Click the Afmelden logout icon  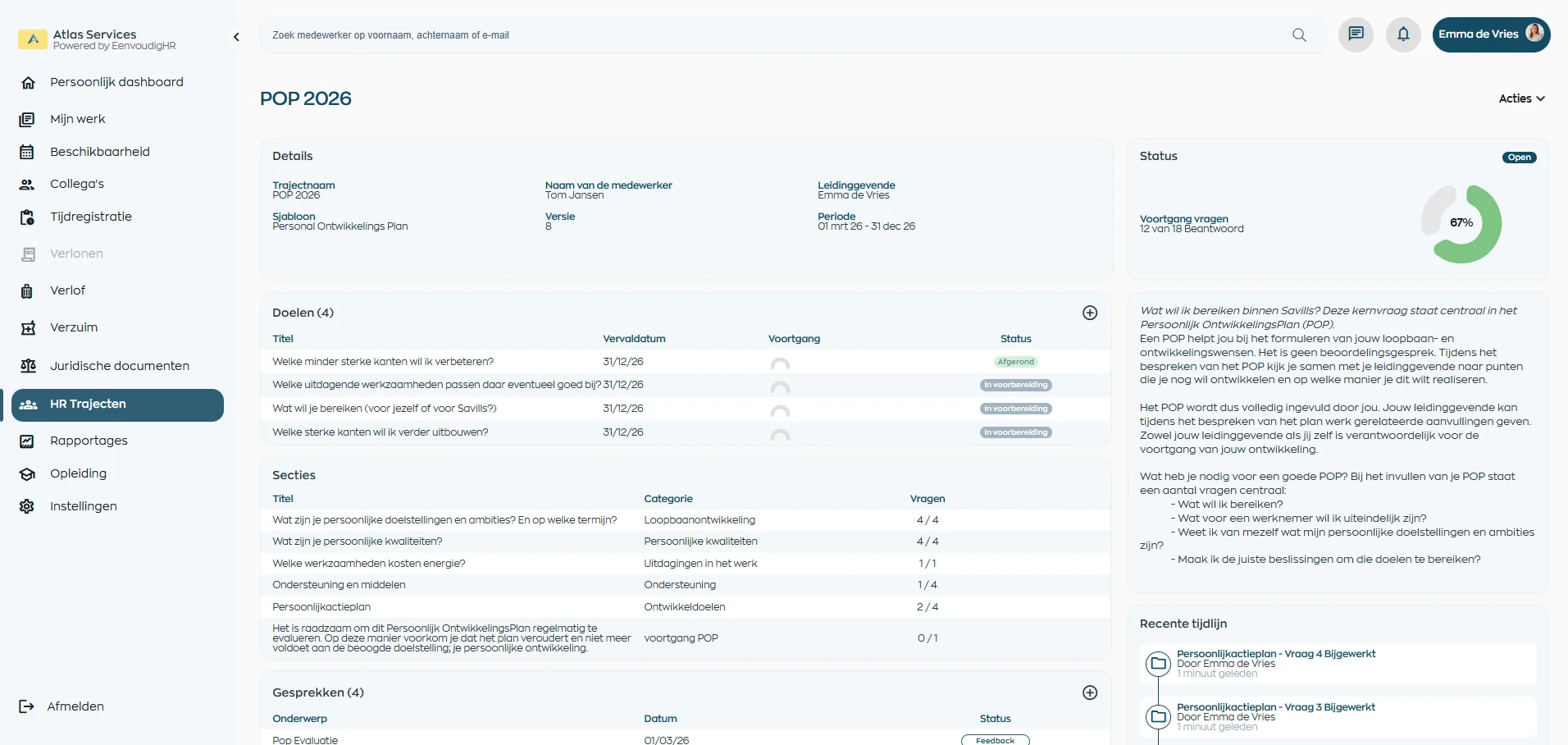point(27,706)
